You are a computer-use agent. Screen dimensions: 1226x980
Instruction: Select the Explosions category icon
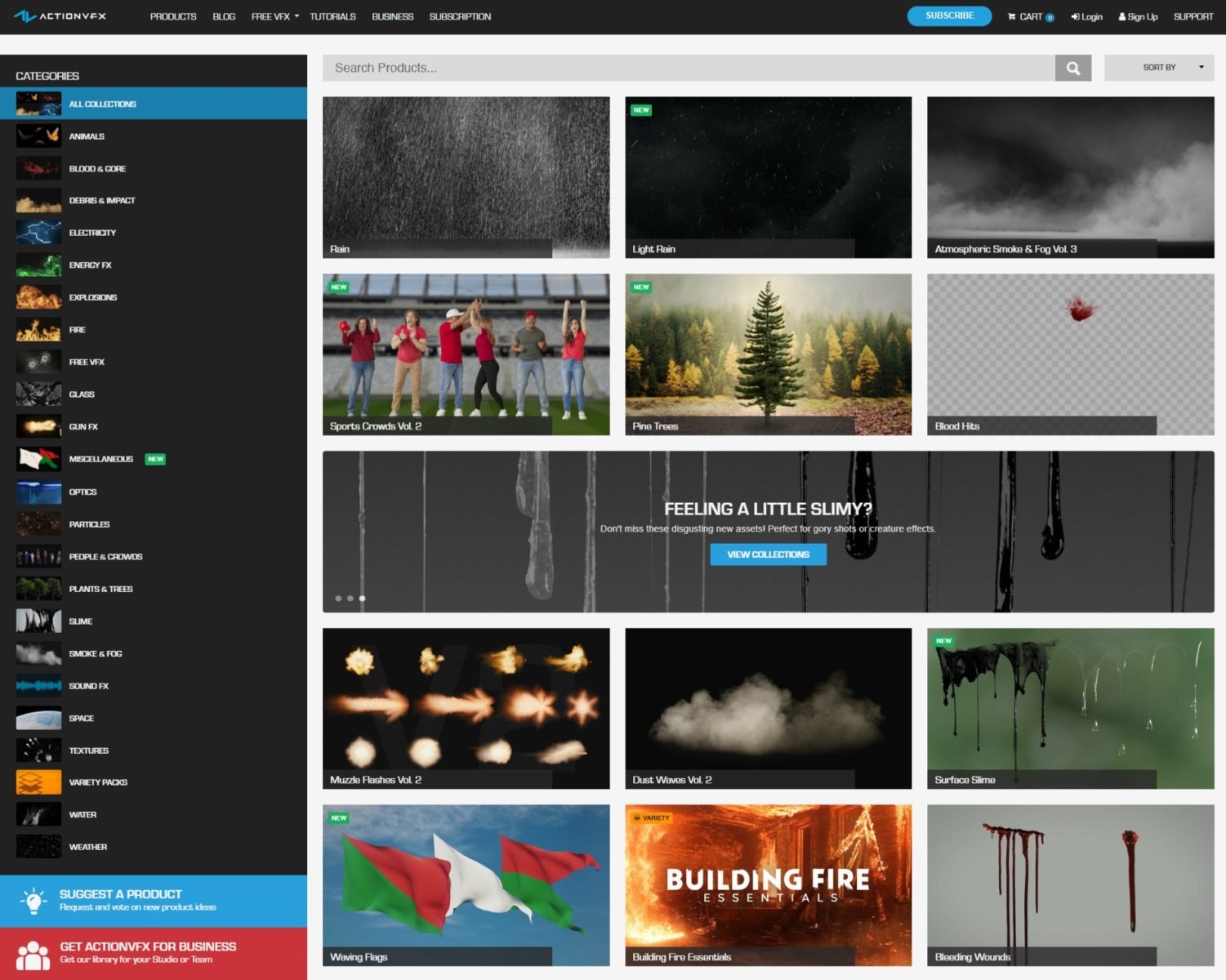pos(38,296)
